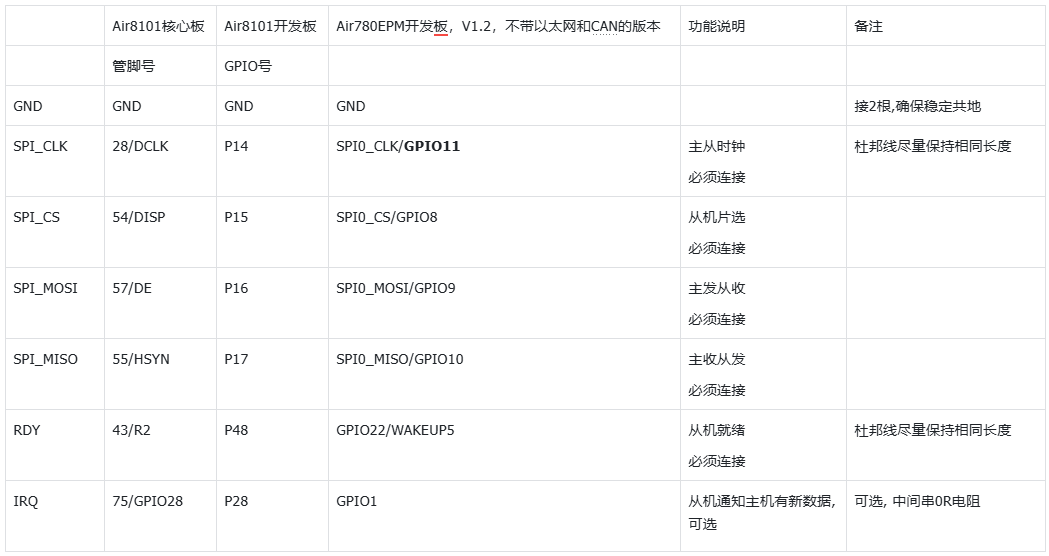Click the 从机片选 description text
Viewport: 1049px width, 556px height.
click(717, 217)
